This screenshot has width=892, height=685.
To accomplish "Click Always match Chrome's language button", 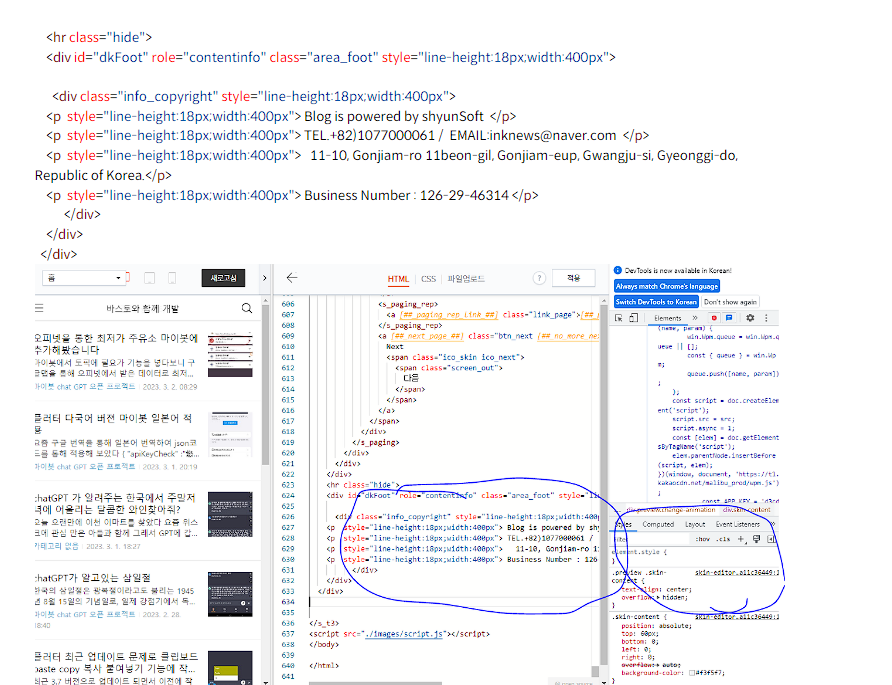I will click(x=667, y=286).
